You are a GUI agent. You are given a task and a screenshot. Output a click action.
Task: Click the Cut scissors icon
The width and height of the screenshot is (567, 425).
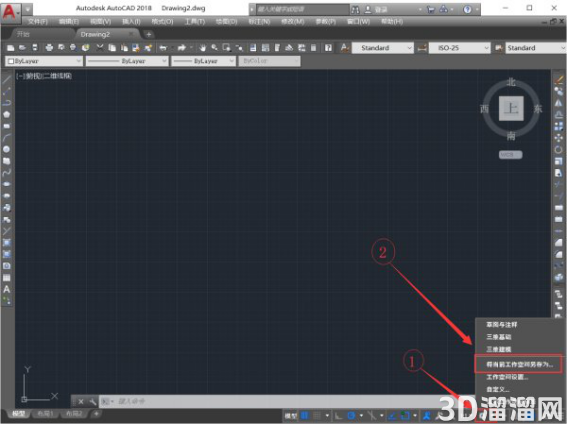tap(100, 48)
